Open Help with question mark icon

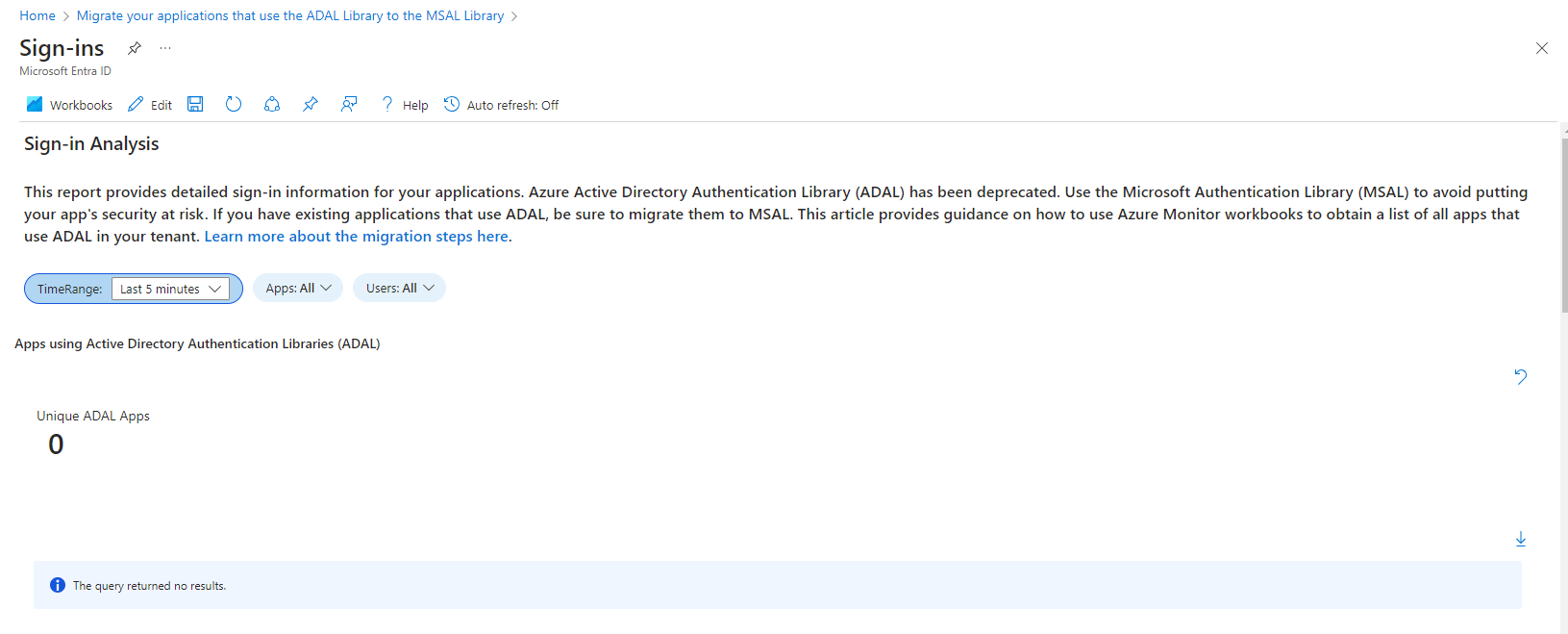387,104
